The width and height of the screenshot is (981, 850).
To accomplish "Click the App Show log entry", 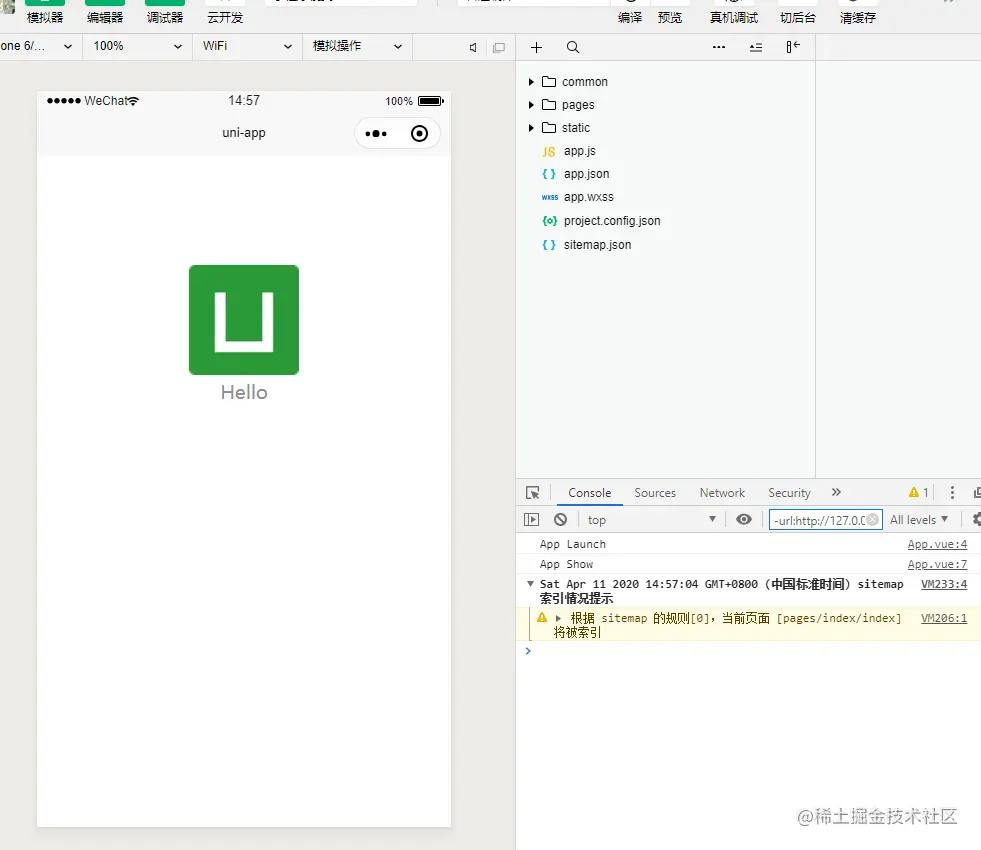I will tap(566, 564).
